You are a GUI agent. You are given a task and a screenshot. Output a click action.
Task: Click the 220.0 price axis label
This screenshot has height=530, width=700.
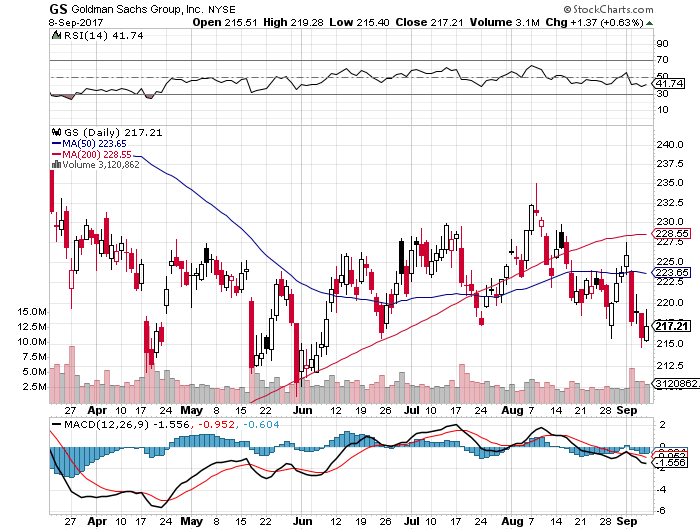(670, 302)
